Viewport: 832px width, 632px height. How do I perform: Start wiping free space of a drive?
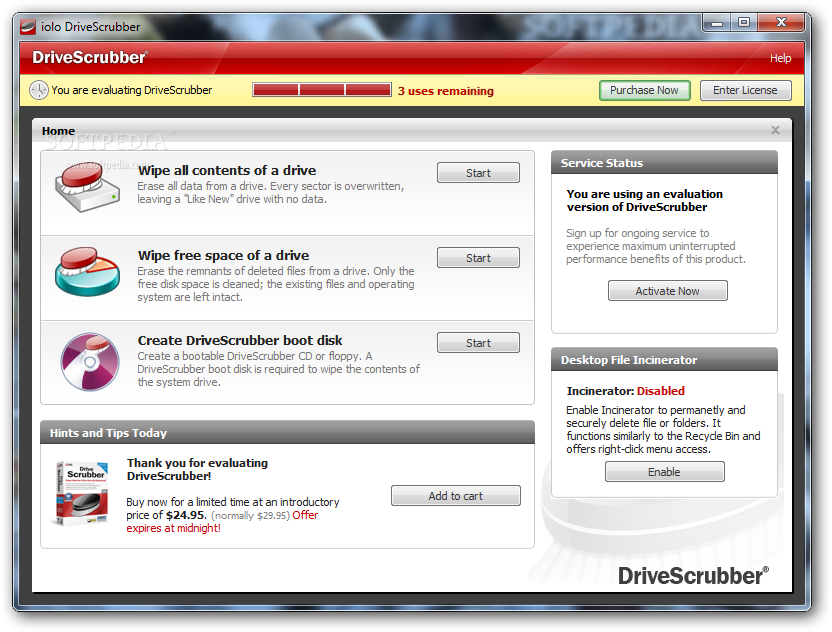[x=478, y=257]
